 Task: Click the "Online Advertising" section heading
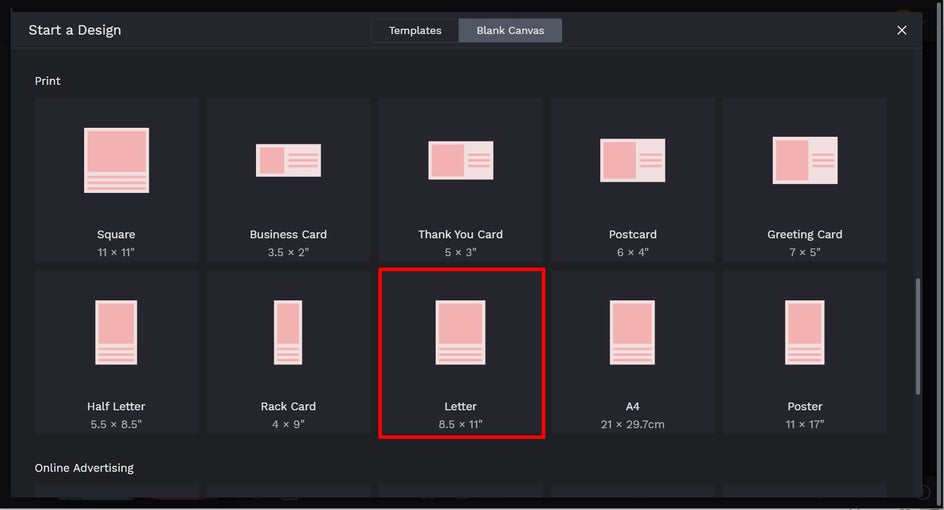pyautogui.click(x=84, y=468)
